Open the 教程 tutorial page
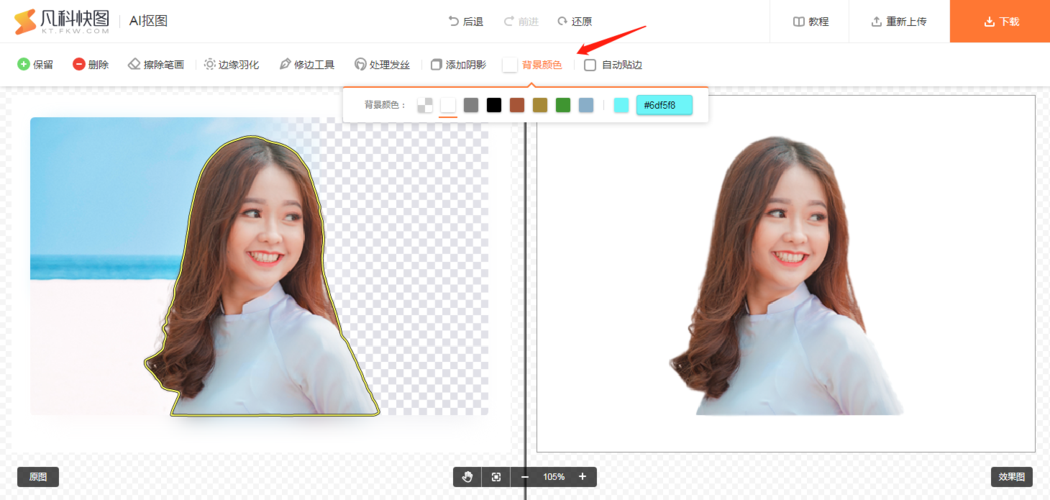1050x500 pixels. (810, 21)
